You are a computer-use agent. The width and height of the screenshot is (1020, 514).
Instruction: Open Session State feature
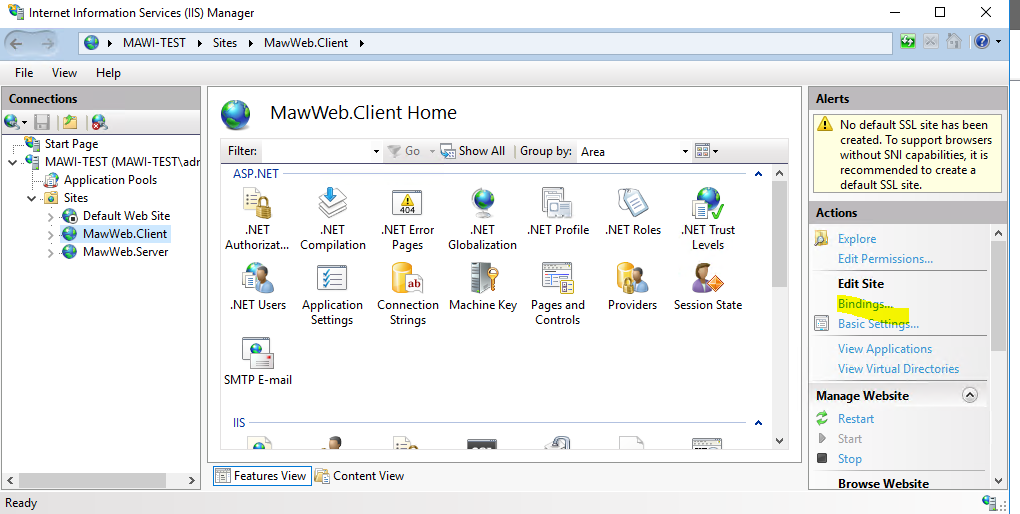click(708, 287)
